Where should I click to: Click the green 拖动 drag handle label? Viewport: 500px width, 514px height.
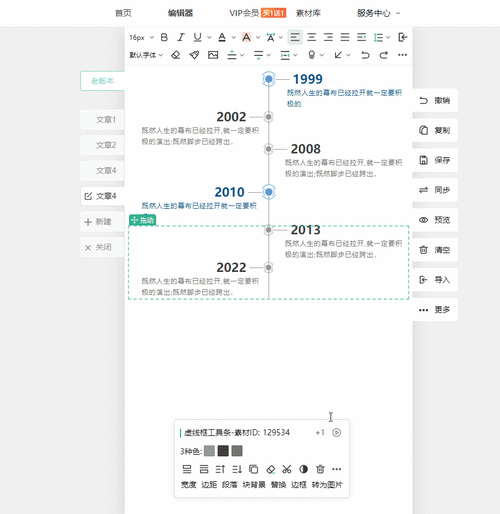click(x=143, y=220)
